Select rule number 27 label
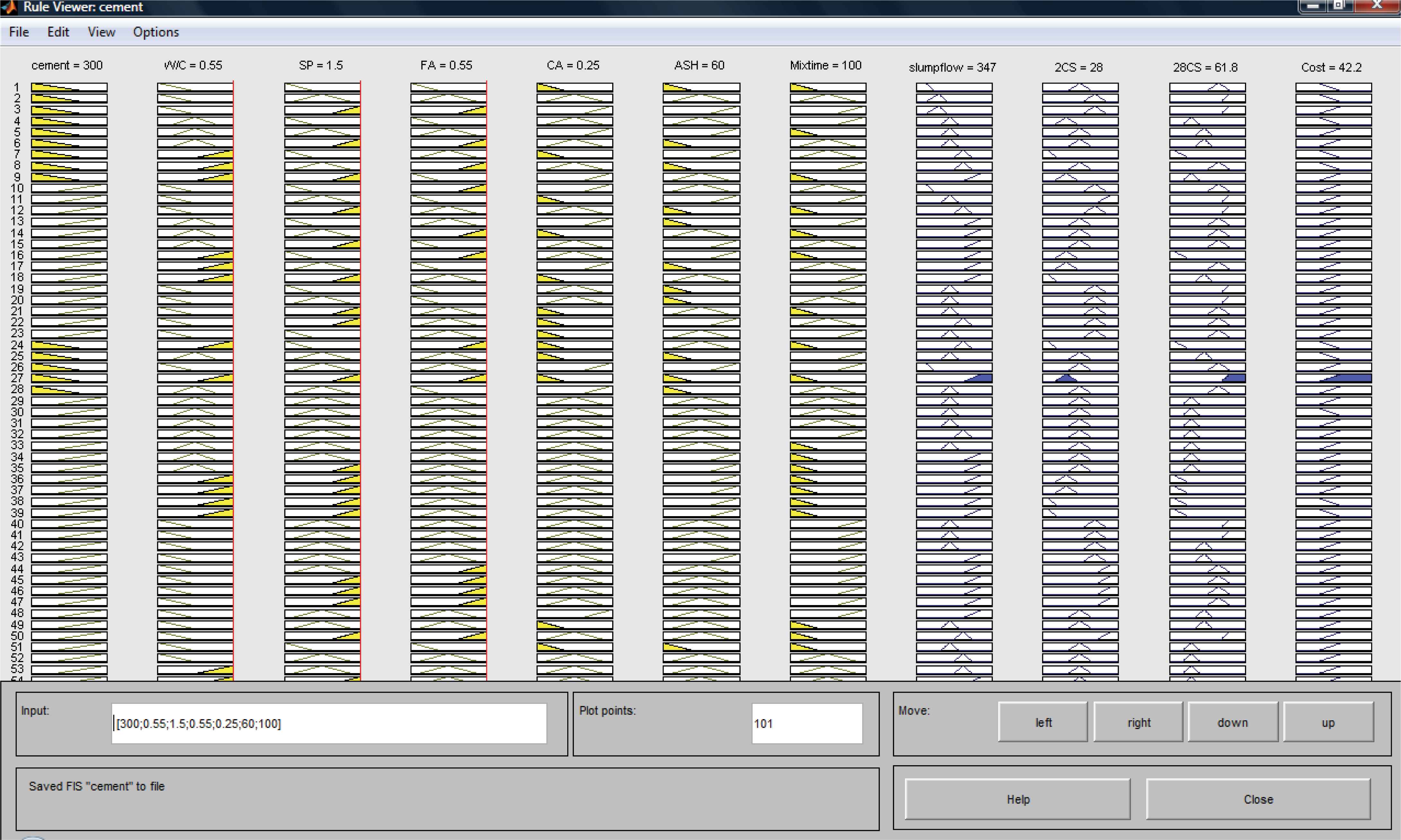 click(17, 378)
